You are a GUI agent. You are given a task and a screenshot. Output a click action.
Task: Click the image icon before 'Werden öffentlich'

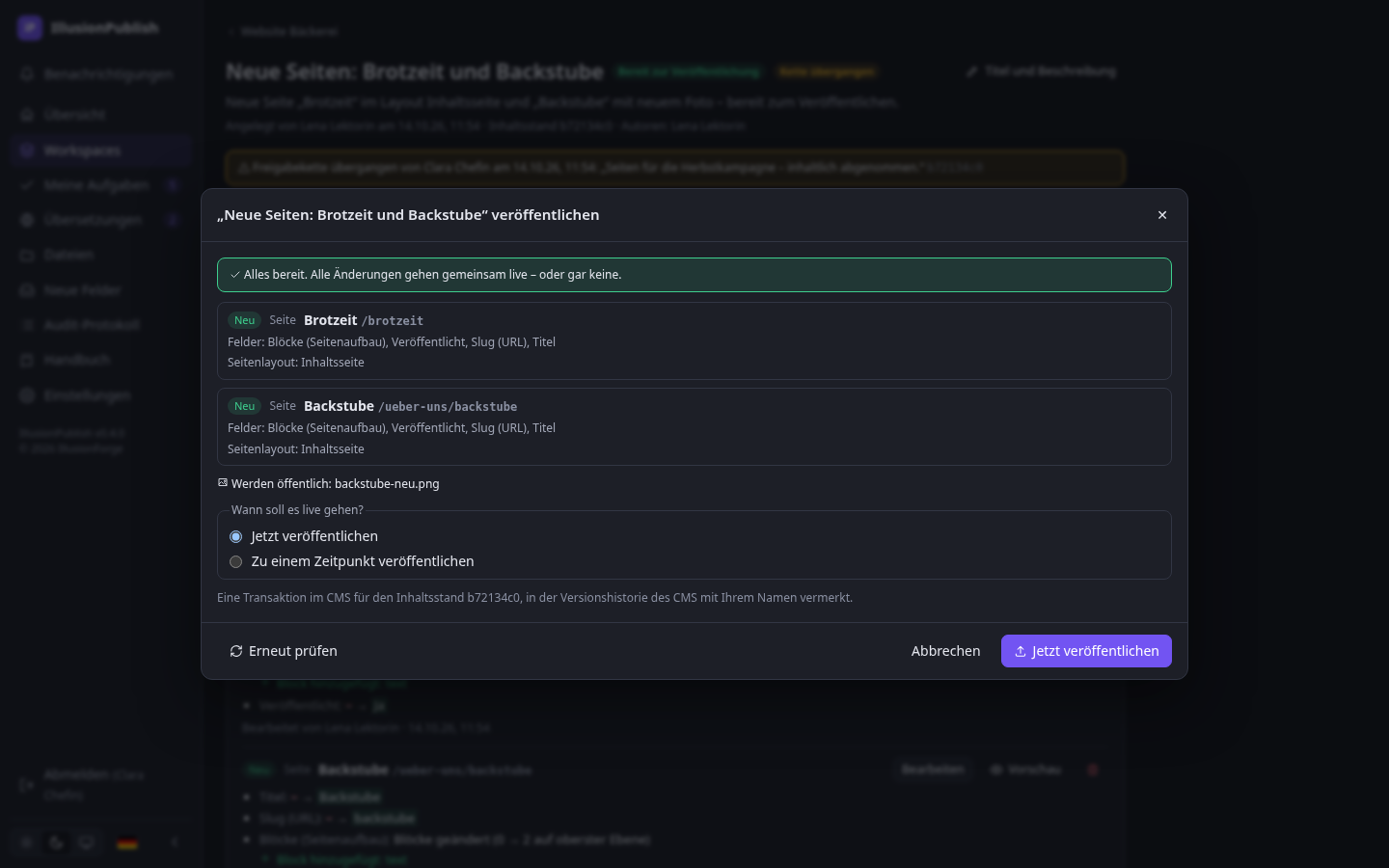click(x=223, y=483)
